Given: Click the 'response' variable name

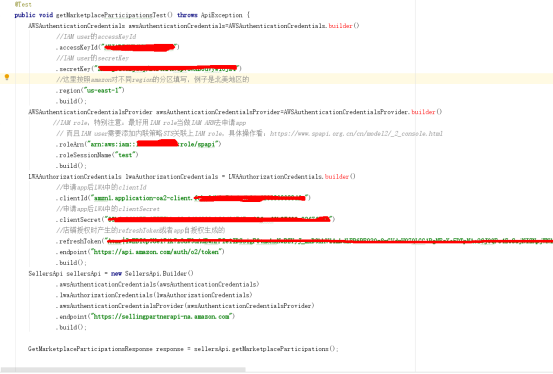Looking at the screenshot, I should [170, 349].
